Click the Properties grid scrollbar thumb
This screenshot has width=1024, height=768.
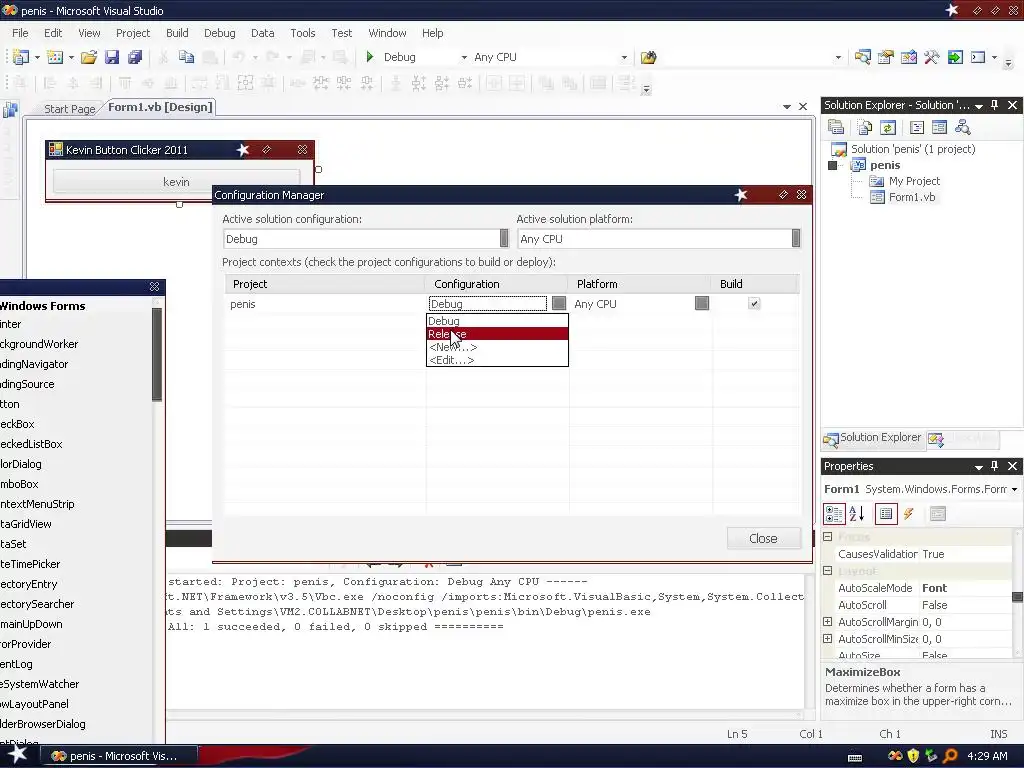(x=1017, y=596)
